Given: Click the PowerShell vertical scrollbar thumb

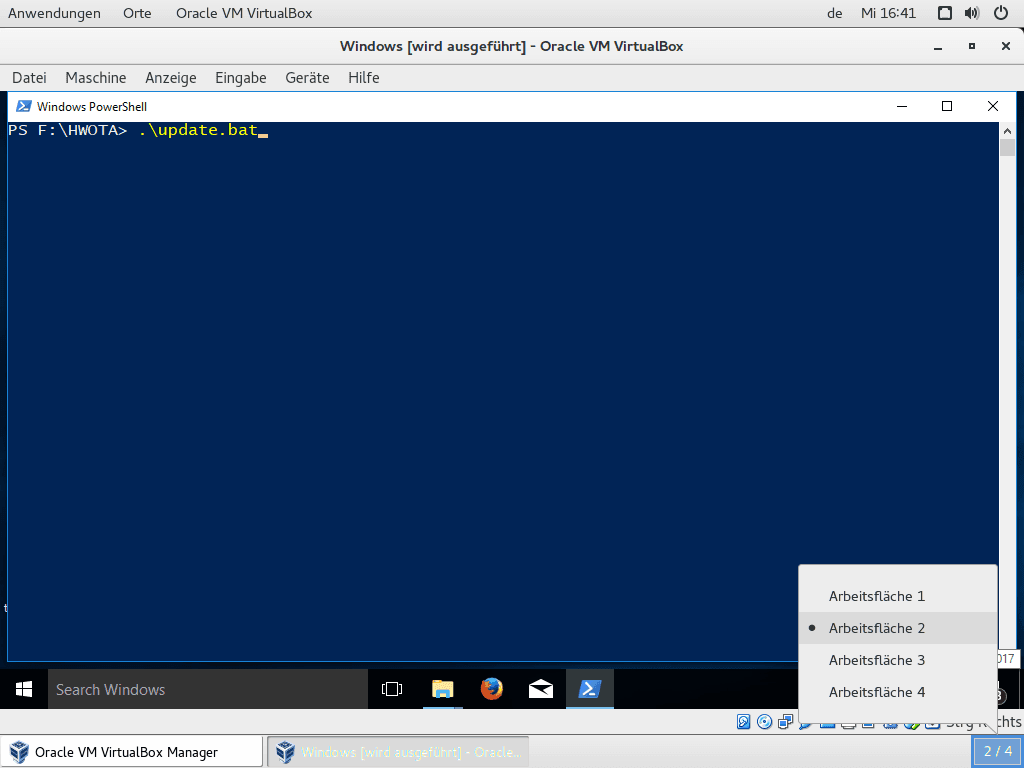Looking at the screenshot, I should 1007,148.
